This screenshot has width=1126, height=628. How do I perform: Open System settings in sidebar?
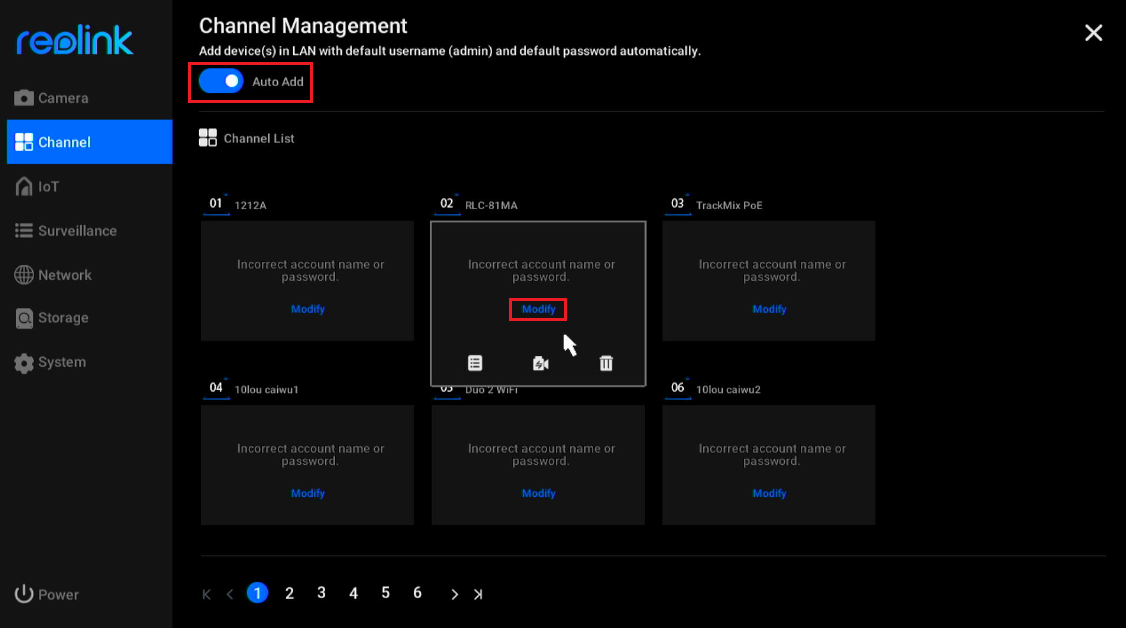coord(89,362)
